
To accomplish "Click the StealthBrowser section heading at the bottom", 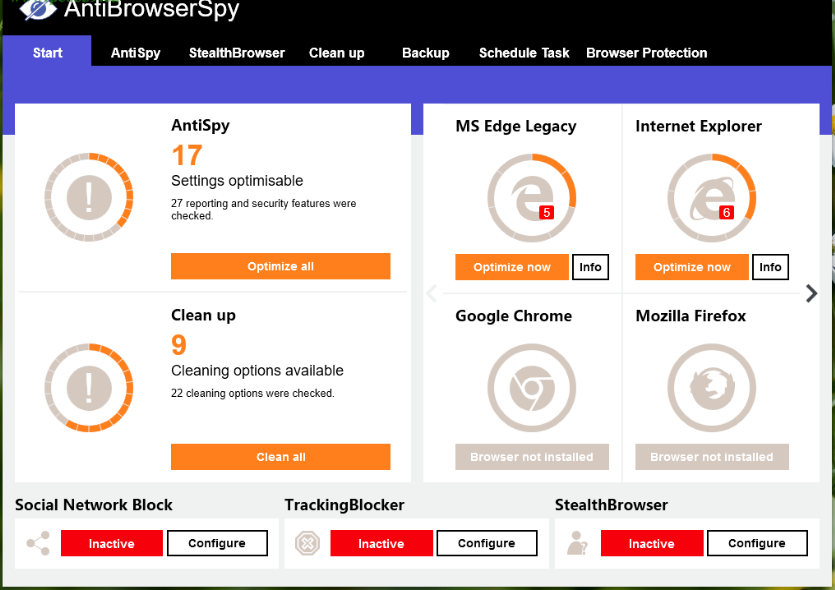I will [x=611, y=505].
